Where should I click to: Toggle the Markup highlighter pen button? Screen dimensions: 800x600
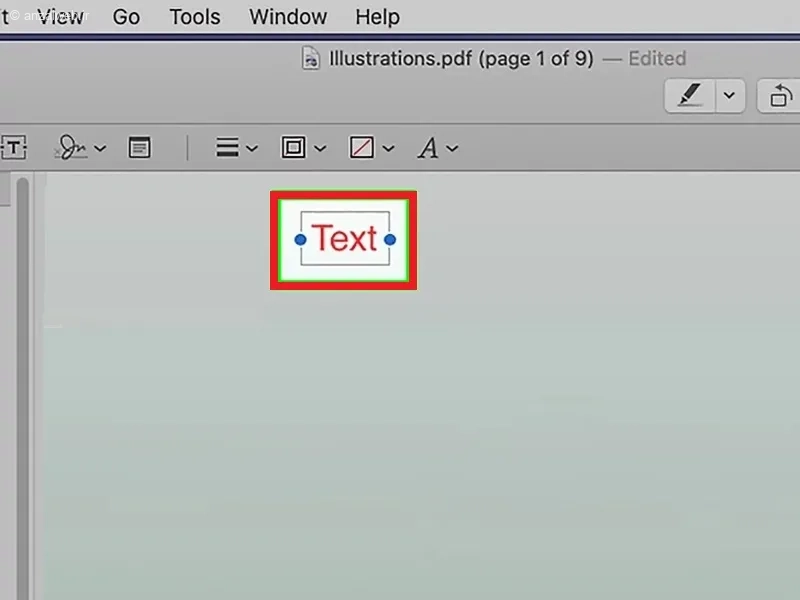tap(690, 95)
